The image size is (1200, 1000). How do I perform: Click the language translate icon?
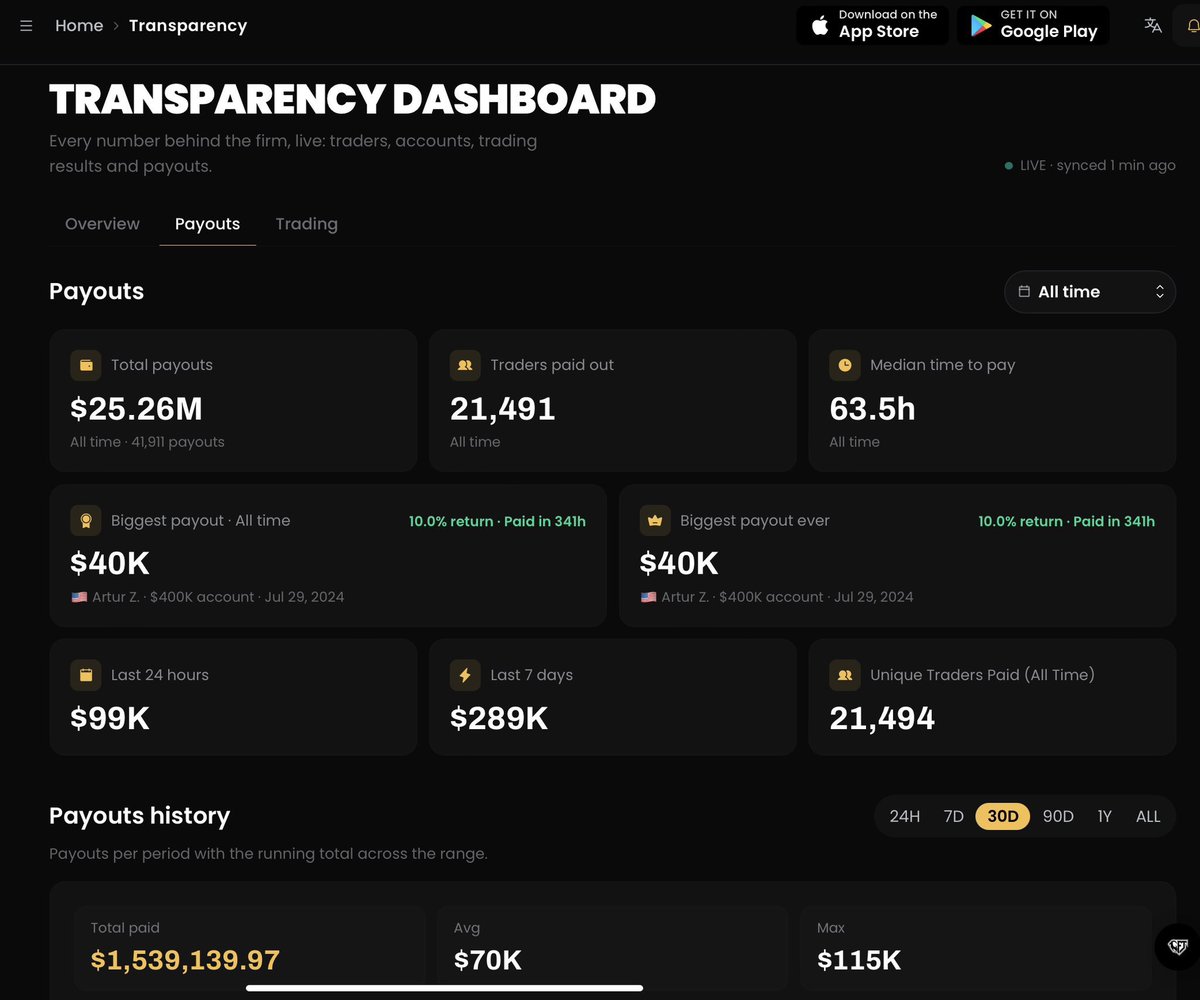click(x=1153, y=26)
